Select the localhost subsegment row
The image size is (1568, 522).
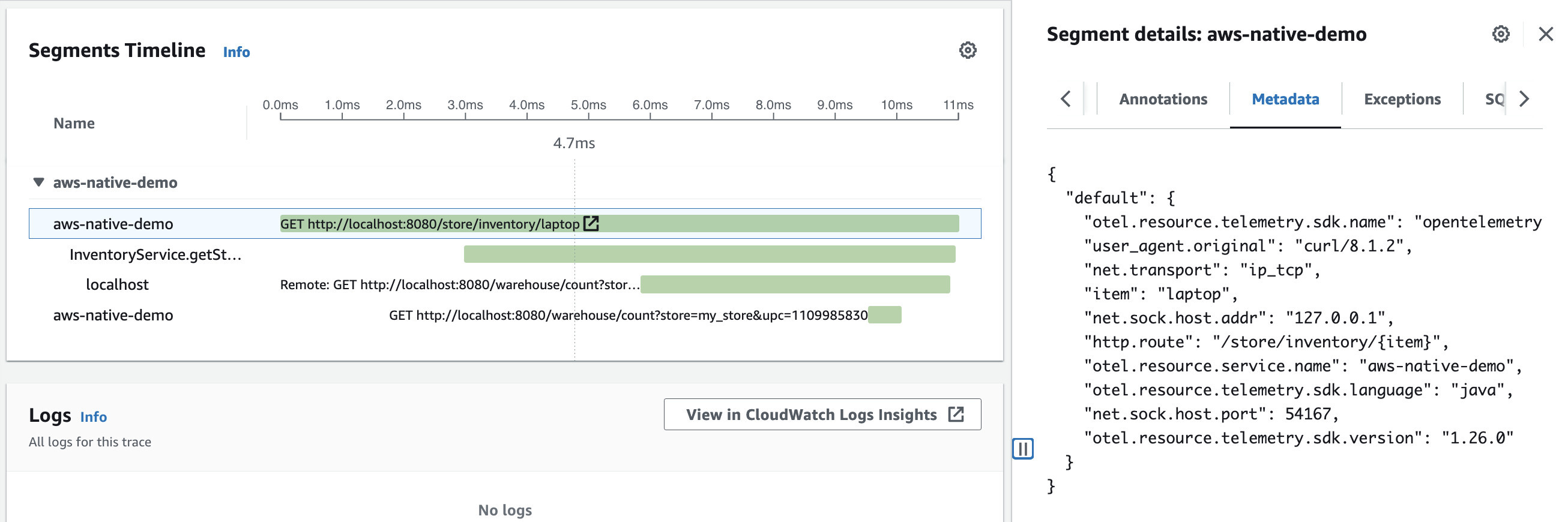pos(505,284)
